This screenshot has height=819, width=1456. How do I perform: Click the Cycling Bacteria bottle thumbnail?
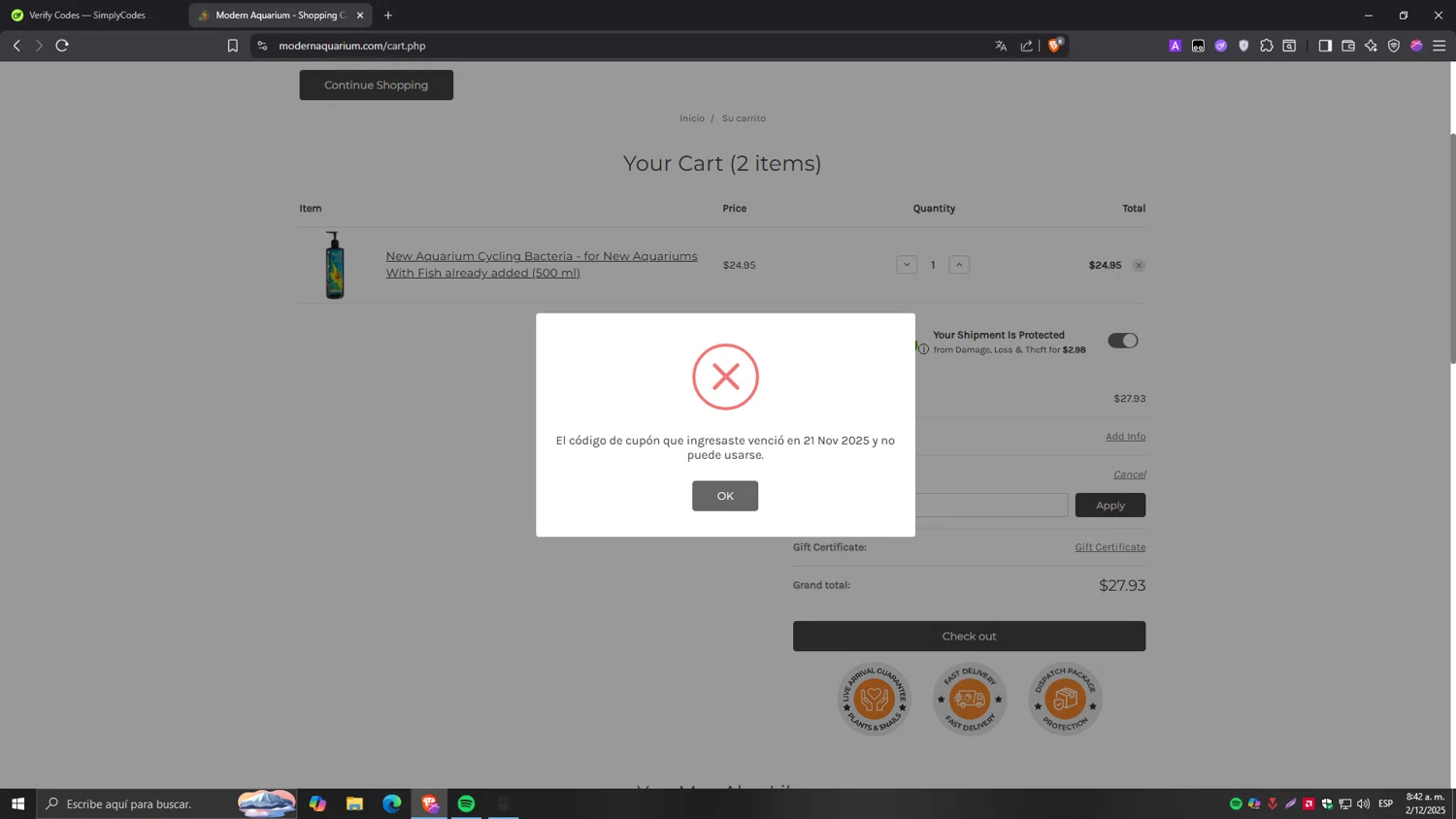pos(335,265)
